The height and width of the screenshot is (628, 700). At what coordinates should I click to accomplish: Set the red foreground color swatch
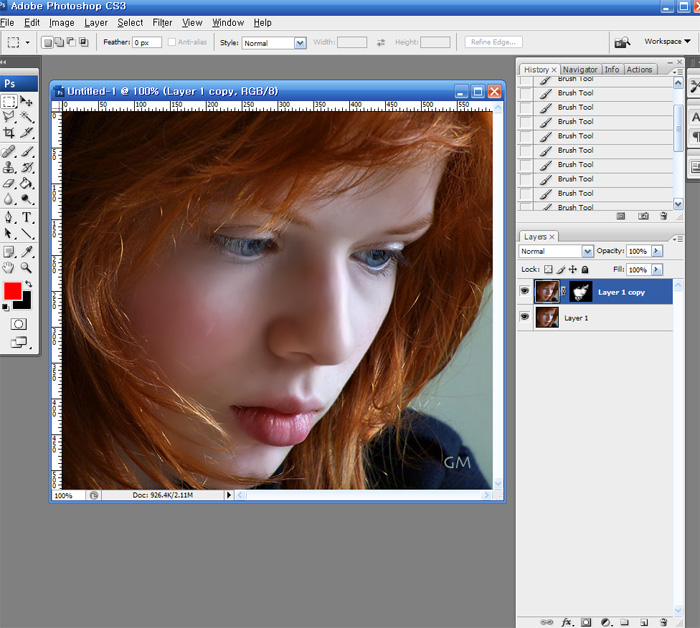pyautogui.click(x=12, y=290)
